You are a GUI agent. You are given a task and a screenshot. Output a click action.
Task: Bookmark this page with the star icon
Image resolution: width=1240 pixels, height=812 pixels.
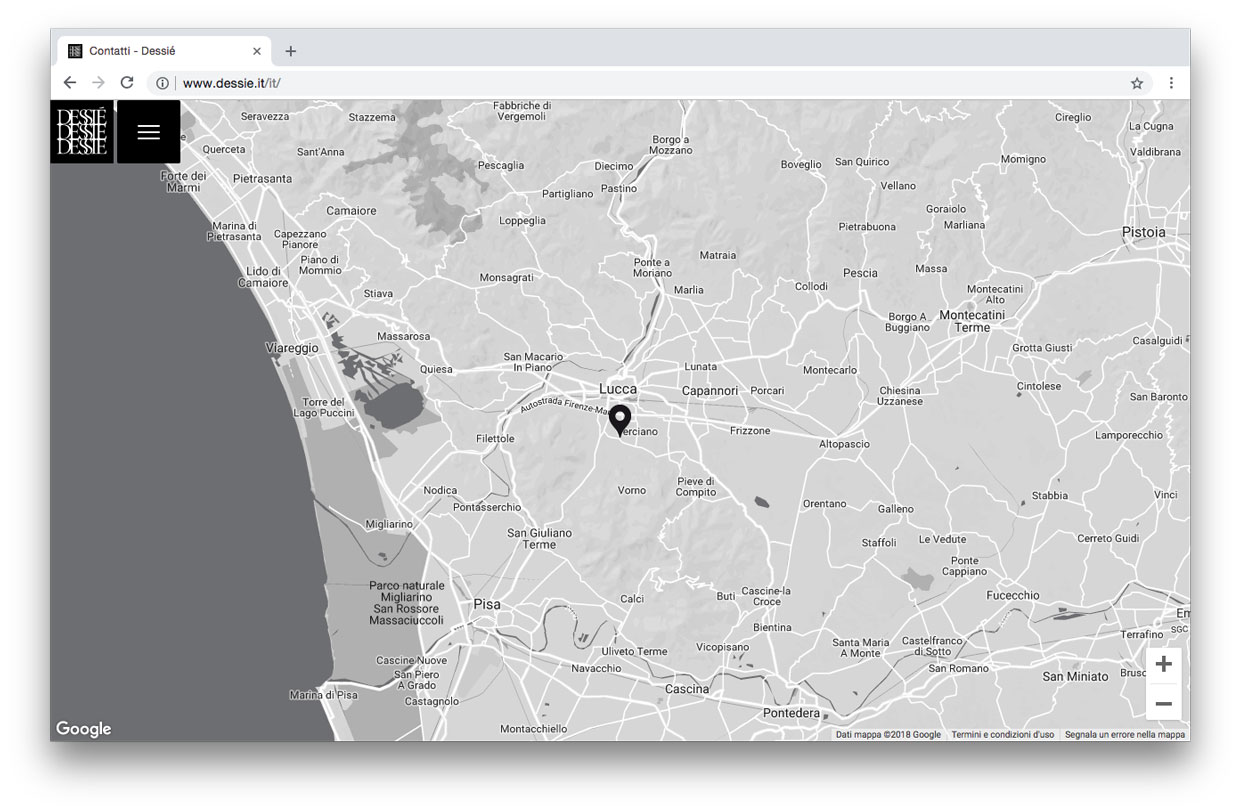coord(1137,83)
